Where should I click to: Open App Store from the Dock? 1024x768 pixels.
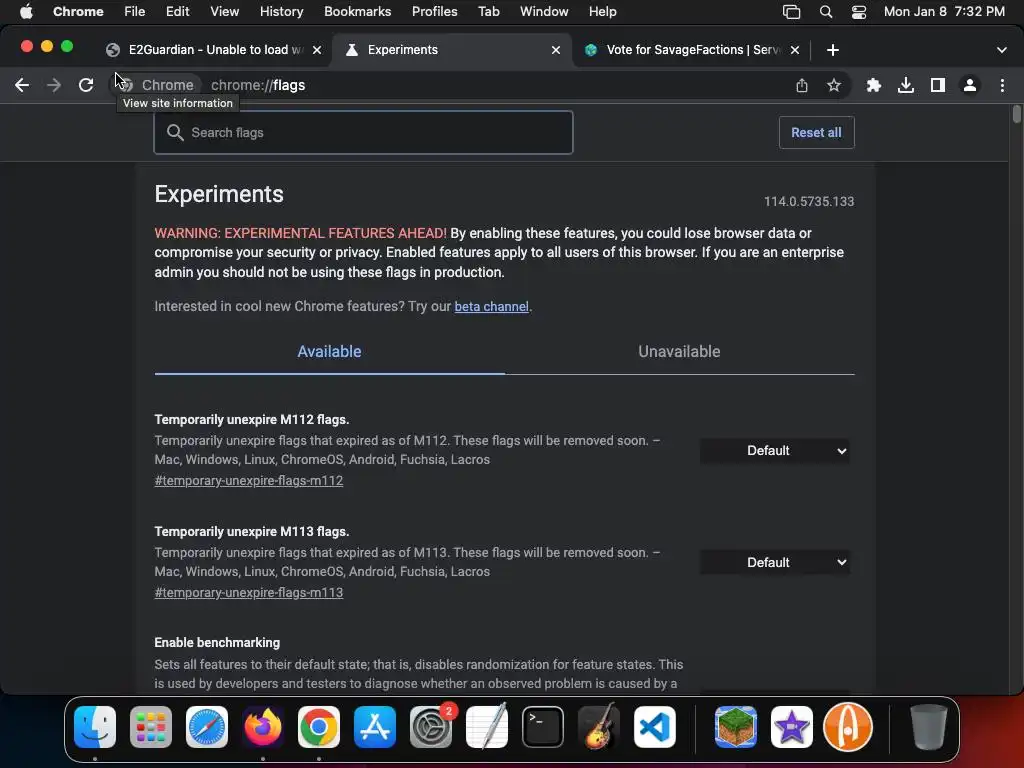pos(375,727)
